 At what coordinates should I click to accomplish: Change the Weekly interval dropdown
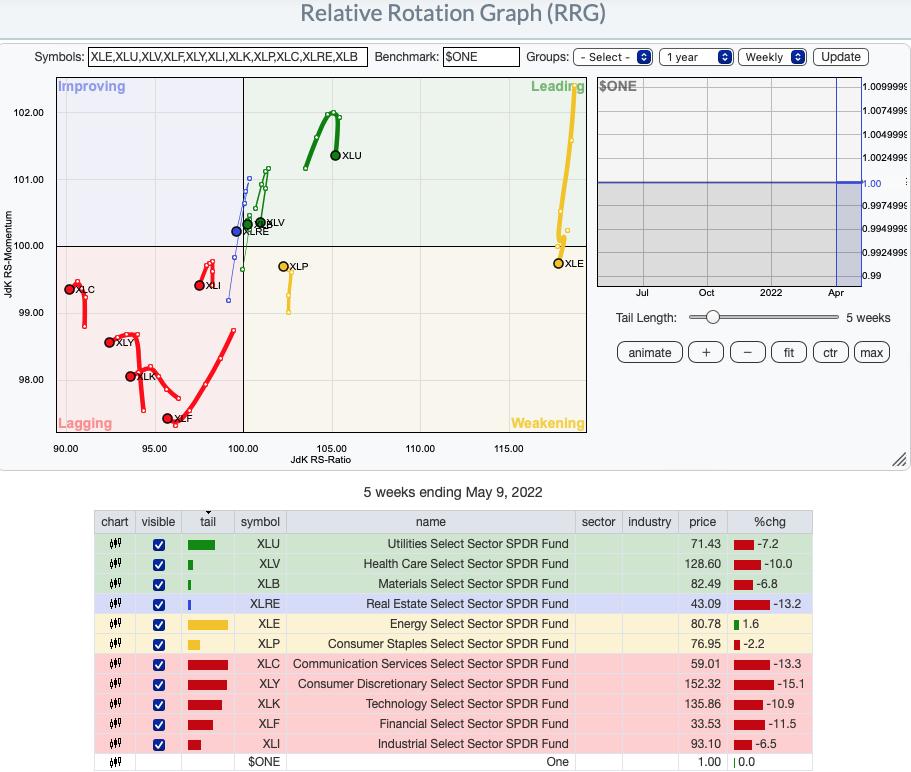coord(773,57)
